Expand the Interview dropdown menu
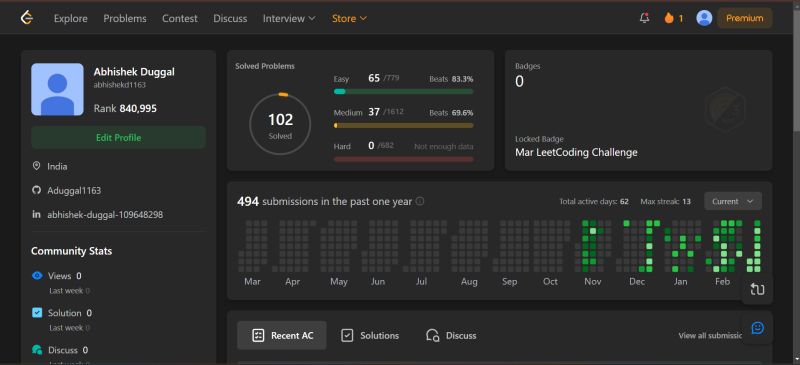Viewport: 800px width, 365px height. 289,18
